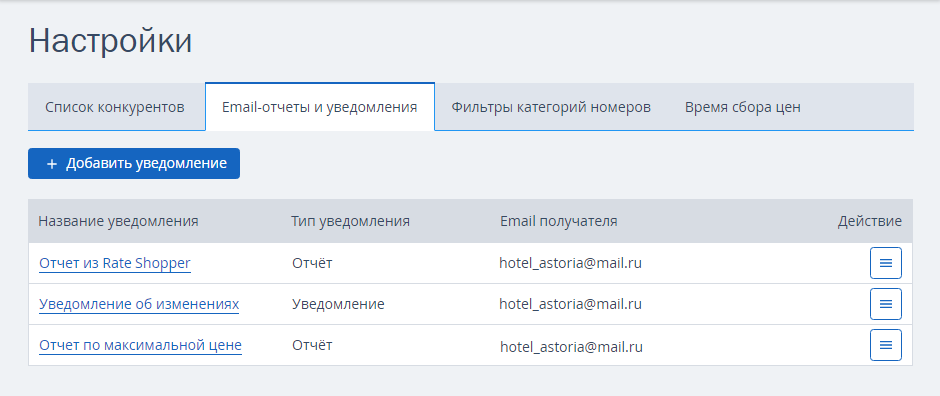Switch to Список конкурентов tab
940x396 pixels.
point(115,108)
